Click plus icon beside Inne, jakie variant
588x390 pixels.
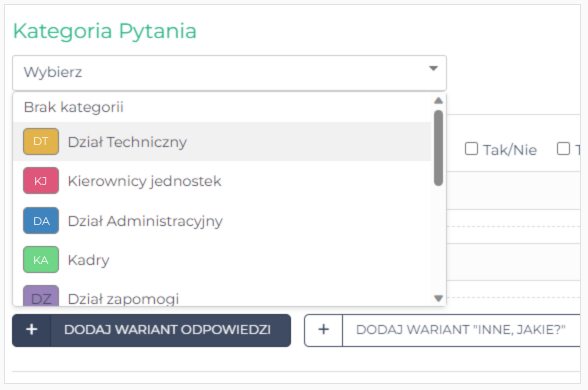pos(323,330)
